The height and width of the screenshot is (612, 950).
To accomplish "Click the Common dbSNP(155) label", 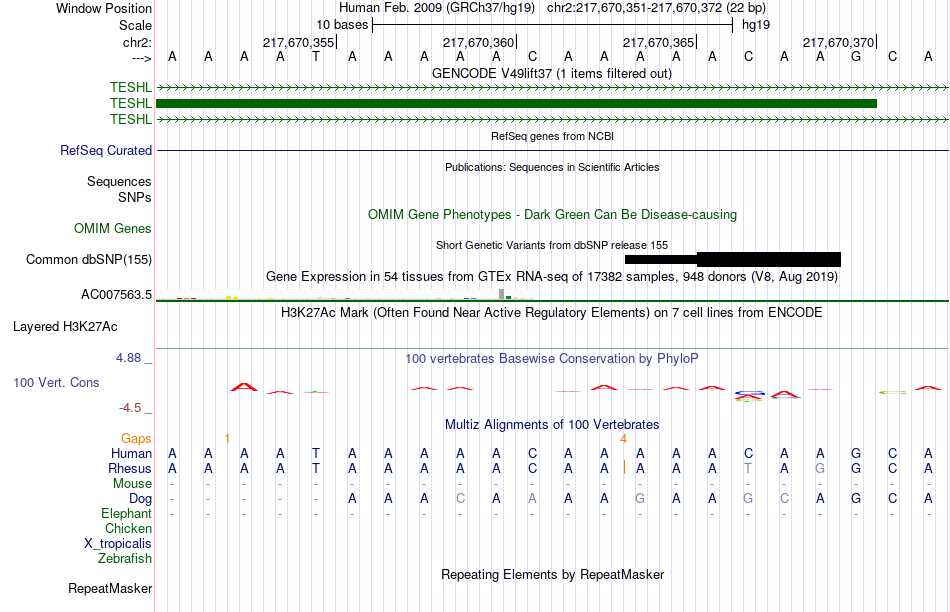I will (88, 259).
